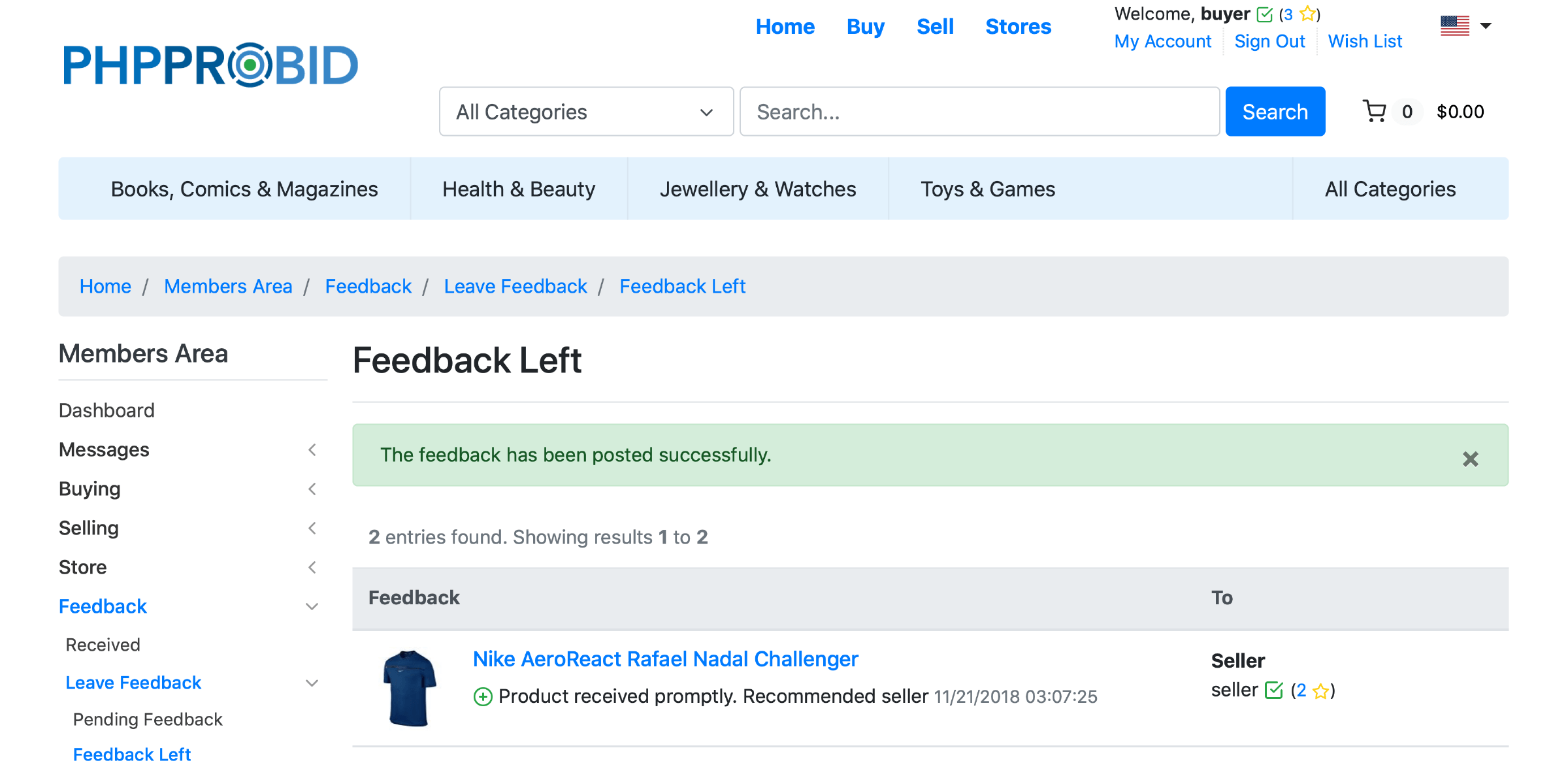1568x765 pixels.
Task: Click the yellow star in the welcome header
Action: coord(1307,14)
